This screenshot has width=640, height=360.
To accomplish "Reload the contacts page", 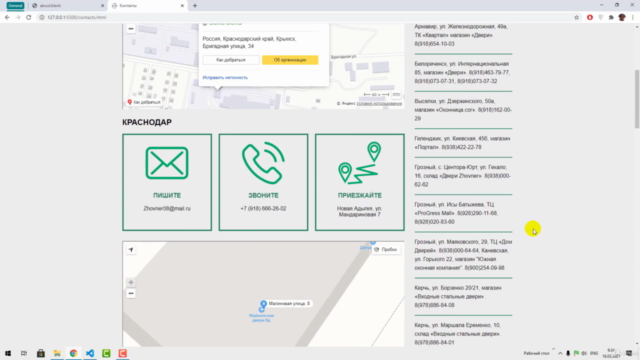I will 29,18.
